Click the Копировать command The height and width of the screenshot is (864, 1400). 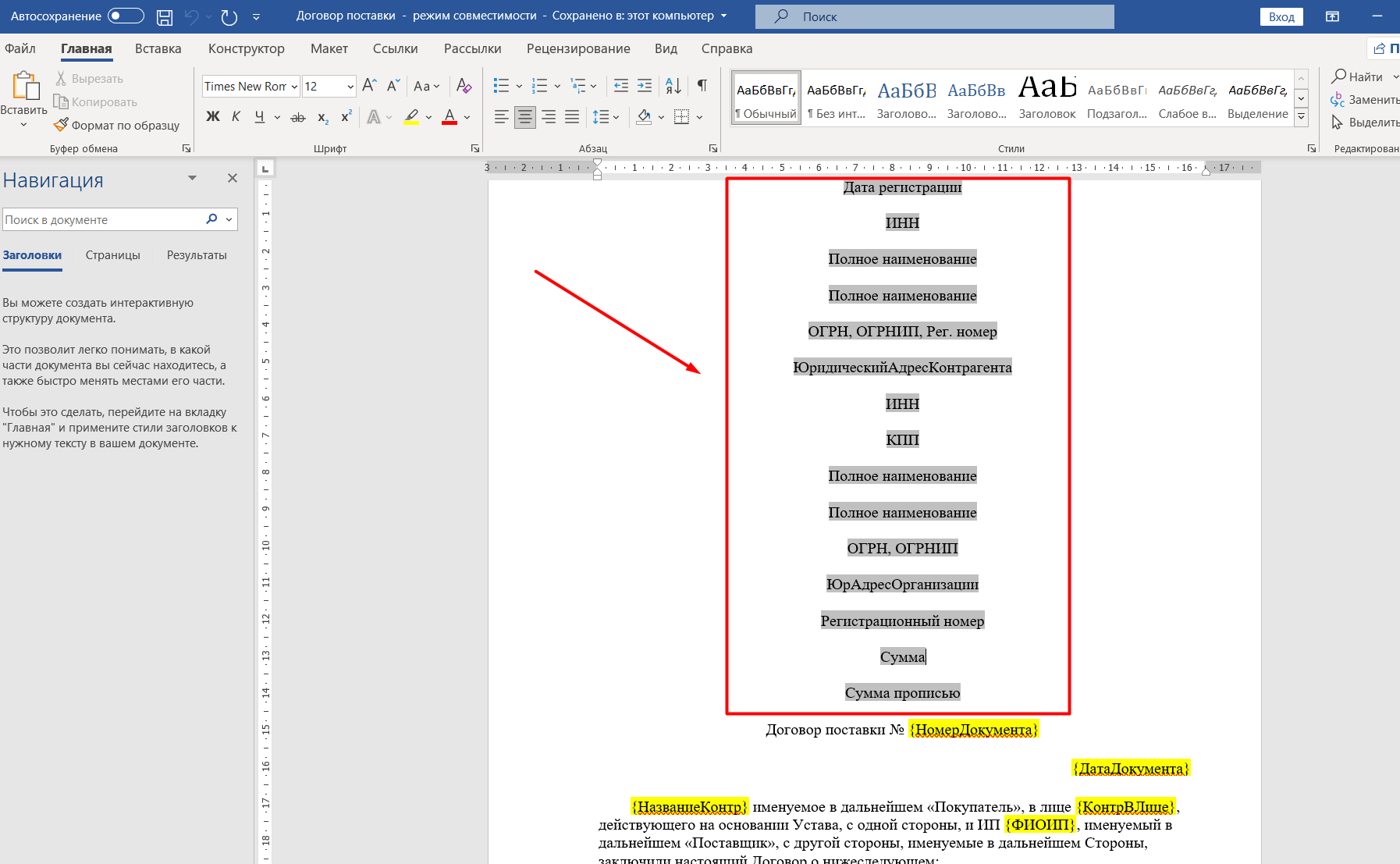point(95,102)
